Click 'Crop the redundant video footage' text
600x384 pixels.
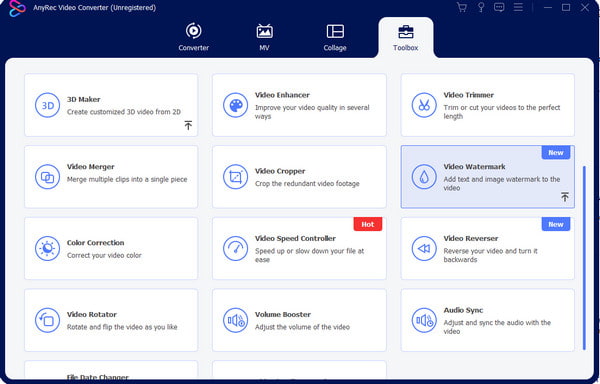coord(307,184)
